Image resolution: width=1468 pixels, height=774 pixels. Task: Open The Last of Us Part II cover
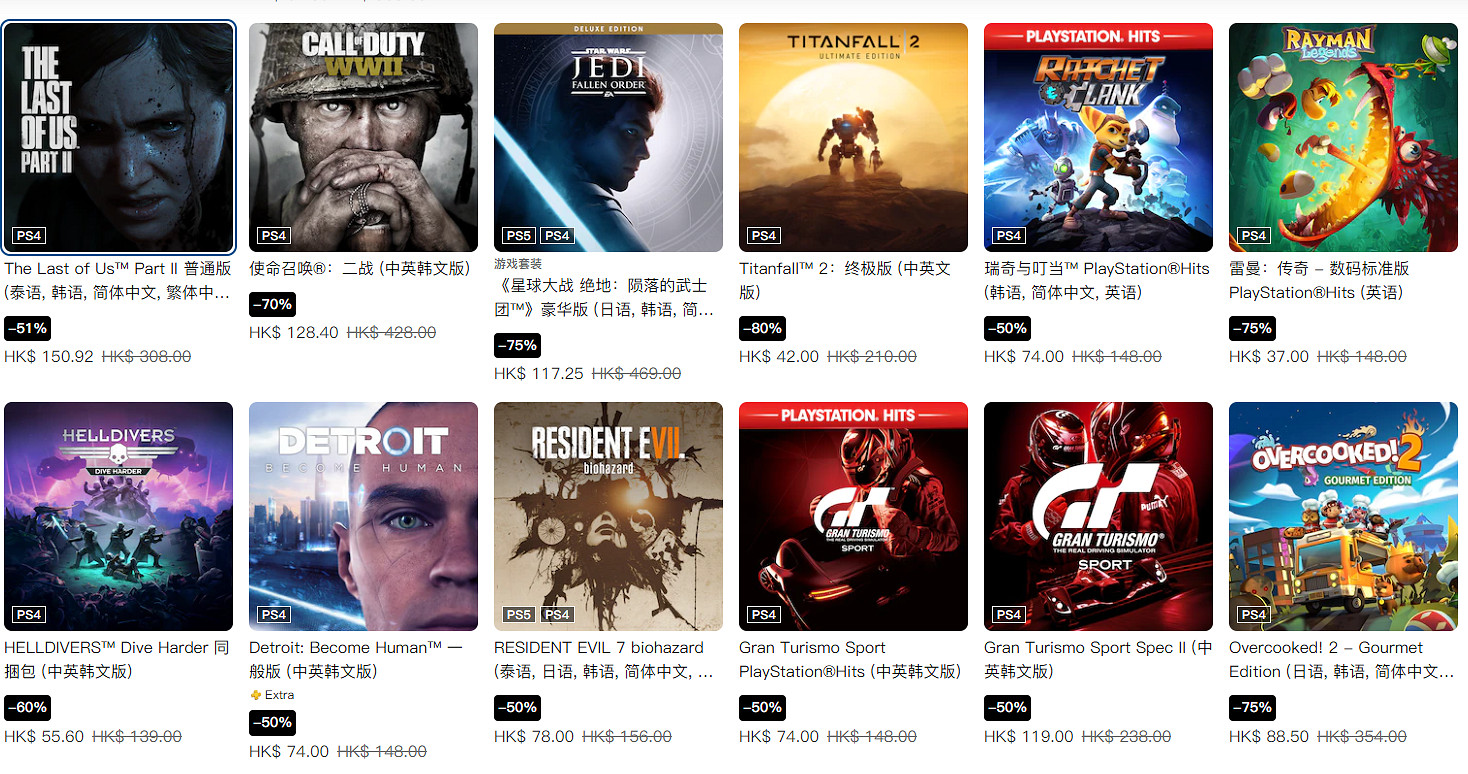(x=118, y=137)
